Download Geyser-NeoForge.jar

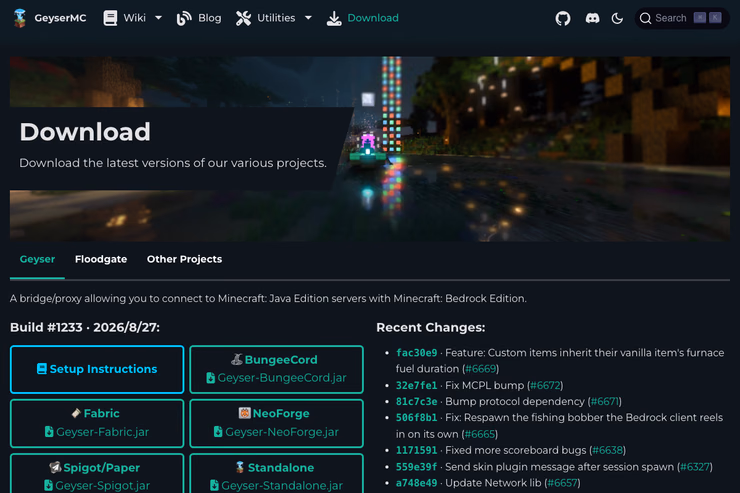coord(276,423)
